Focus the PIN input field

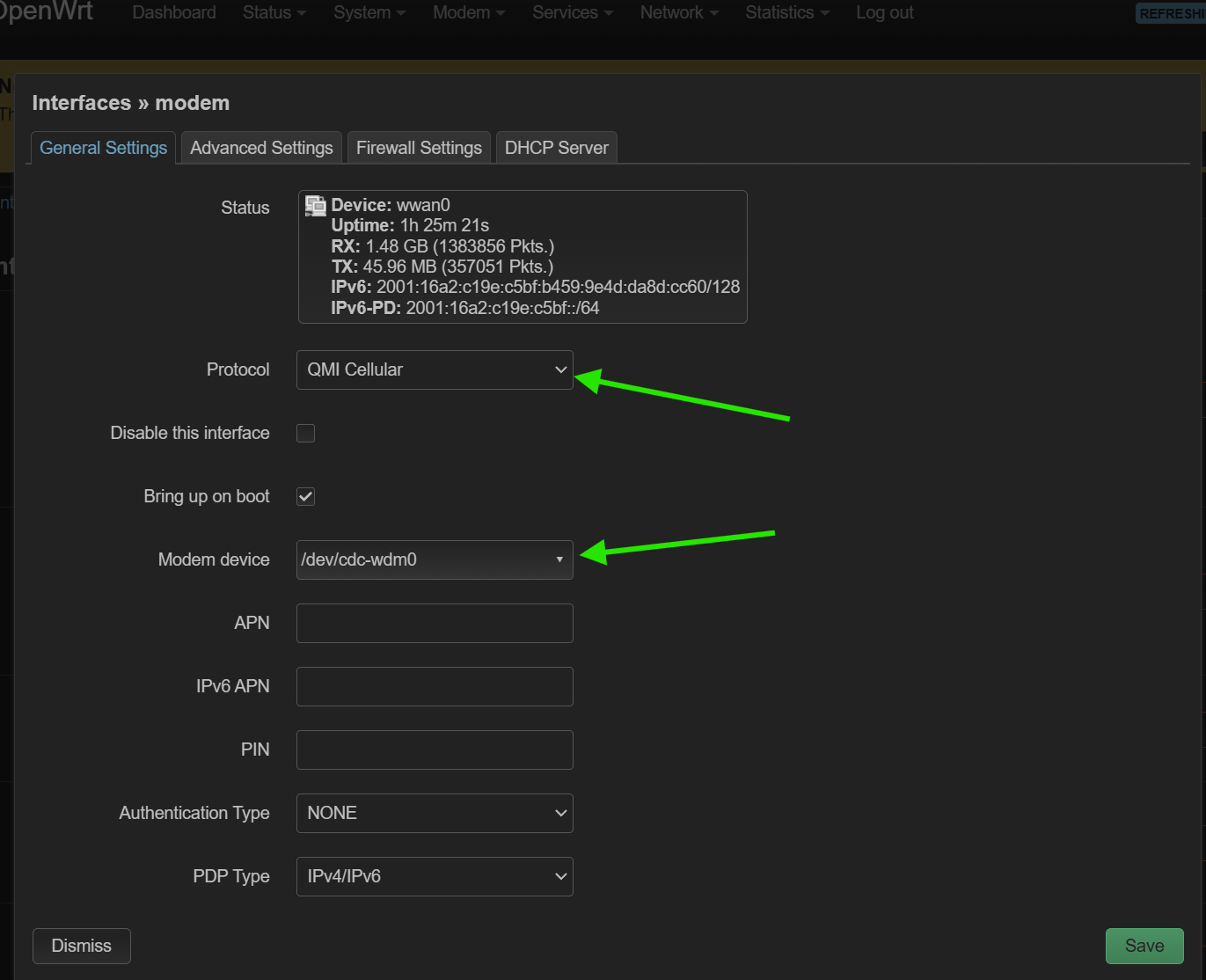click(435, 750)
